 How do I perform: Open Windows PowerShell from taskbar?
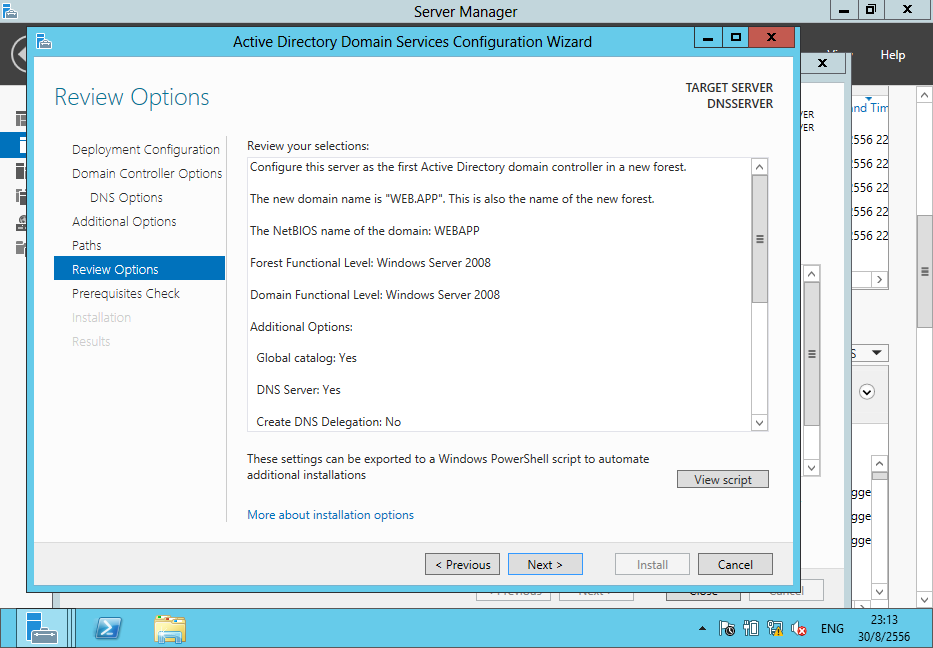108,628
